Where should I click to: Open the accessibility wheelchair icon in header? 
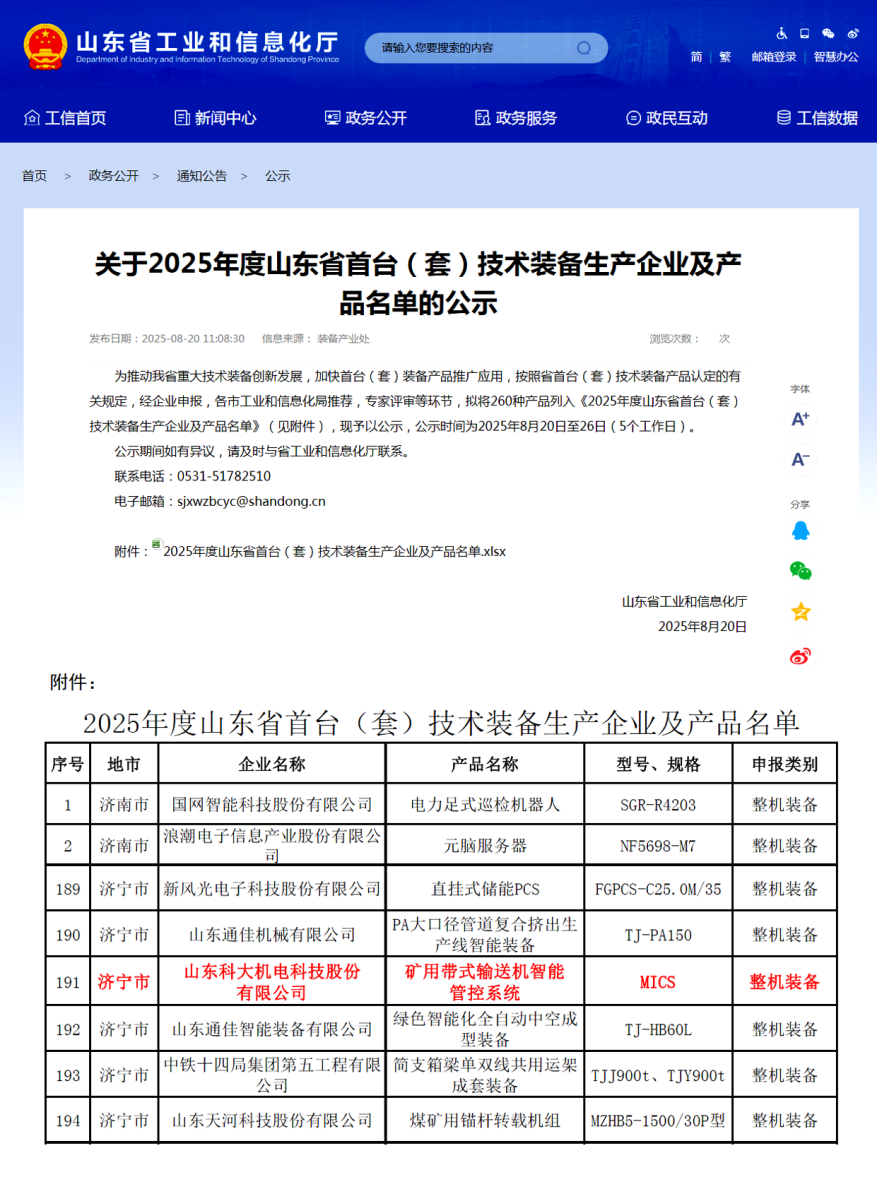point(781,33)
